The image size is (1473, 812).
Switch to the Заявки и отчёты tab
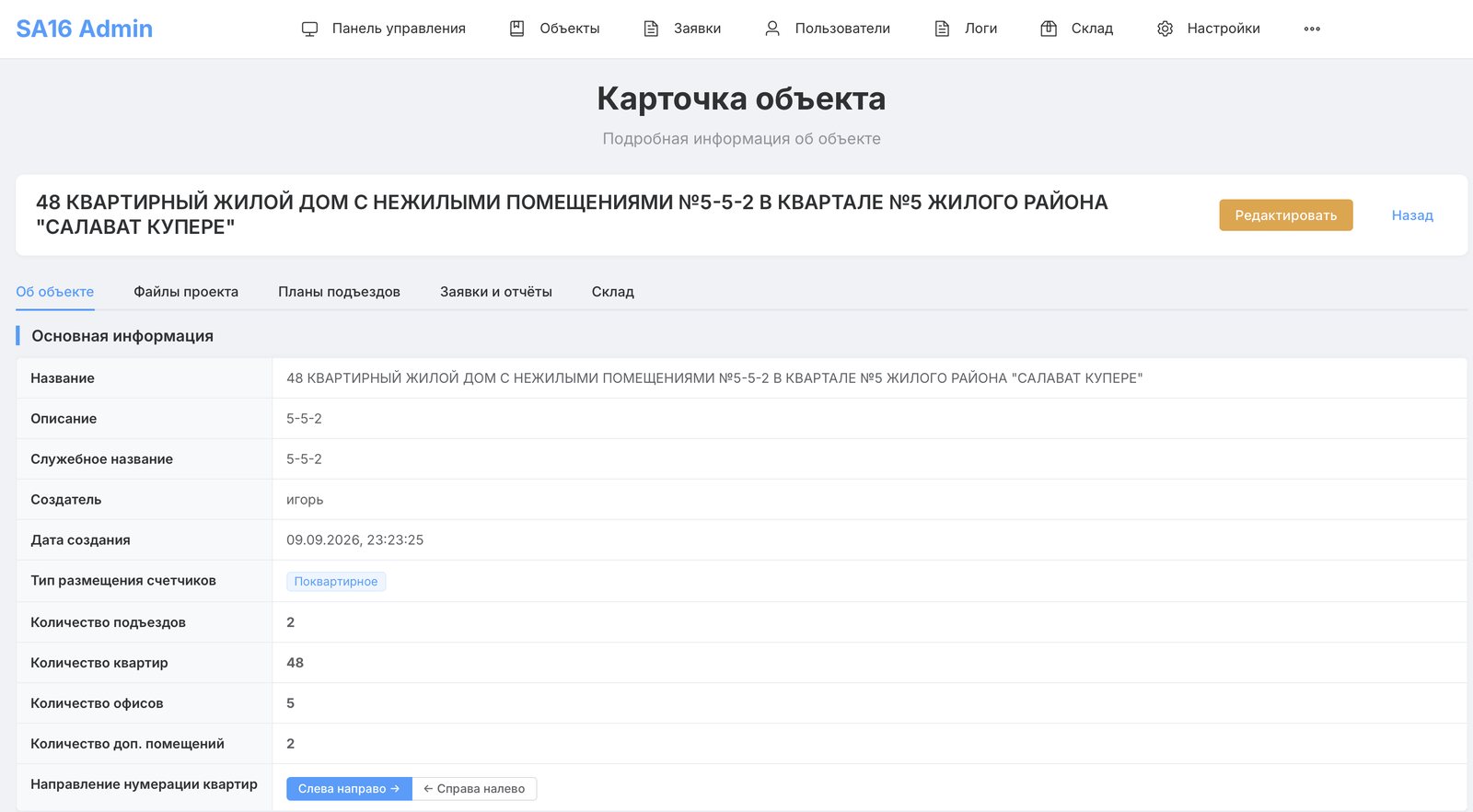(x=496, y=292)
